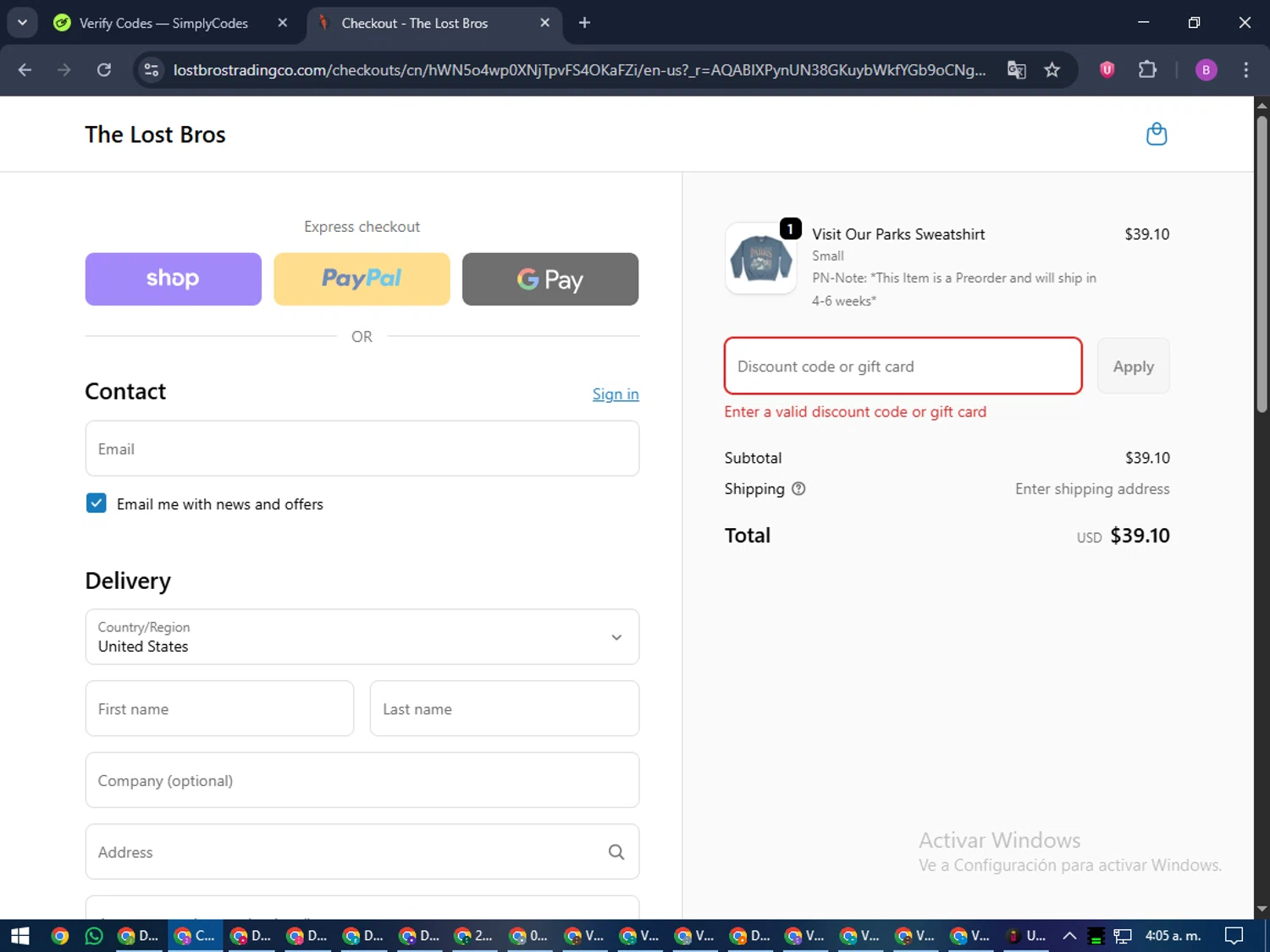Click the browser forward arrow
1270x952 pixels.
point(64,69)
